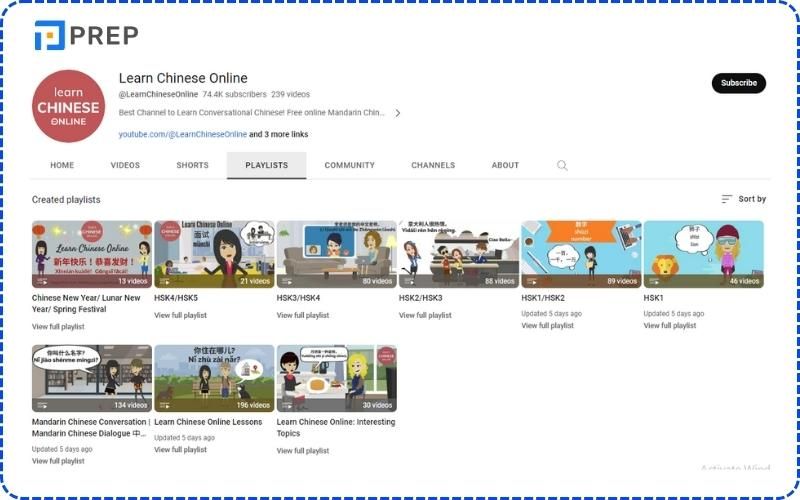Click the @LearnChineseOnline handle
This screenshot has height=500, width=800.
point(158,94)
